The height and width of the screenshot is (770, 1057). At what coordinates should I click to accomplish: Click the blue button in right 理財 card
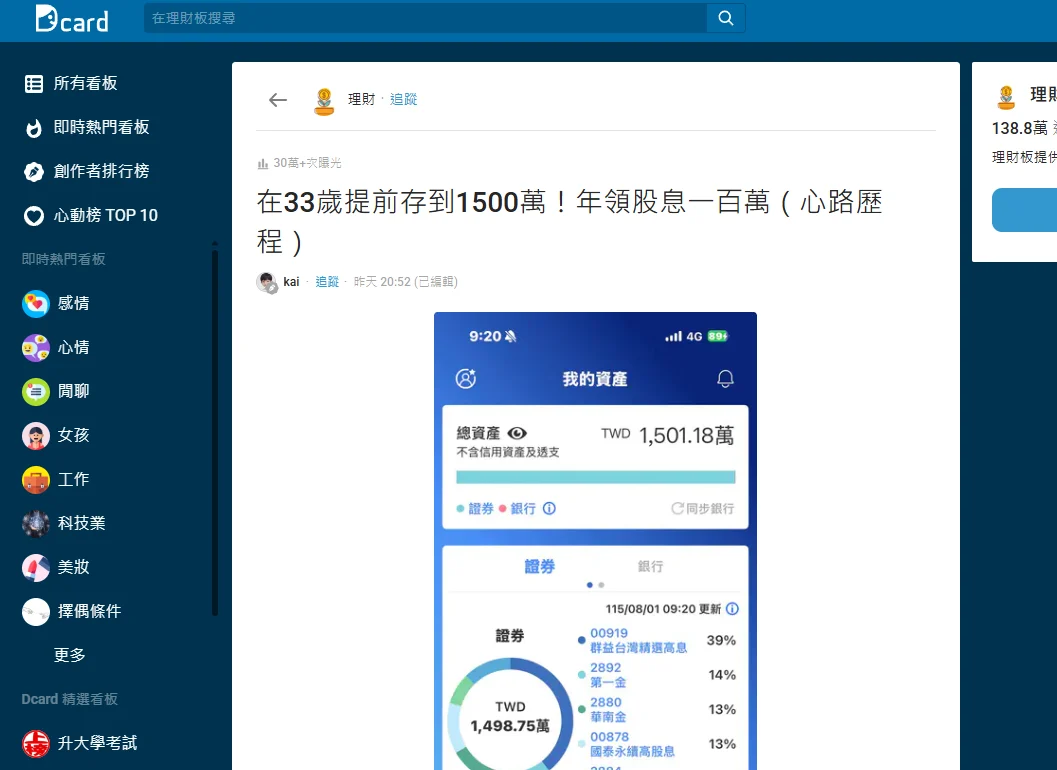pos(1024,210)
